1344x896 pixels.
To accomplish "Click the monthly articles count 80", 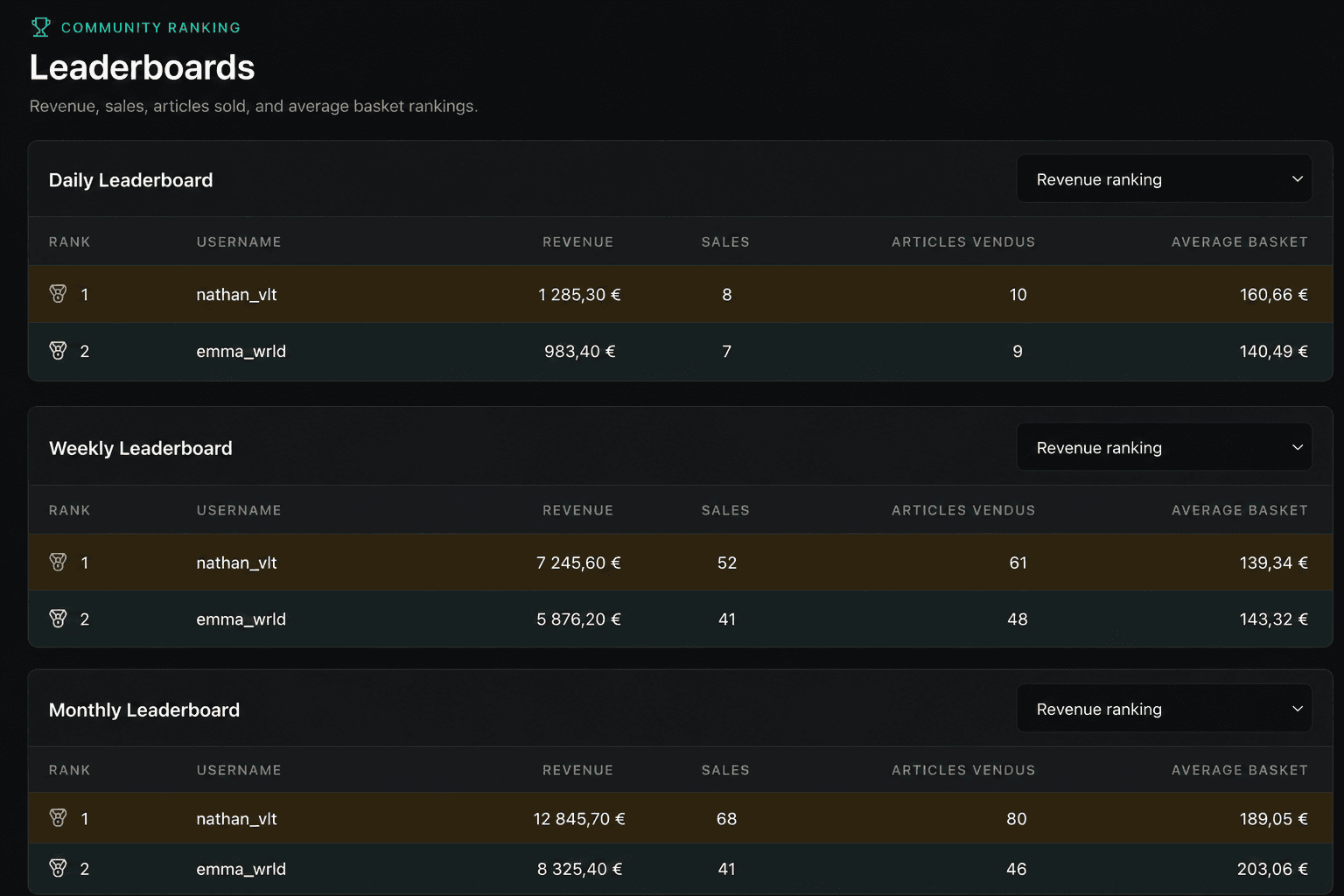I will click(x=1017, y=819).
